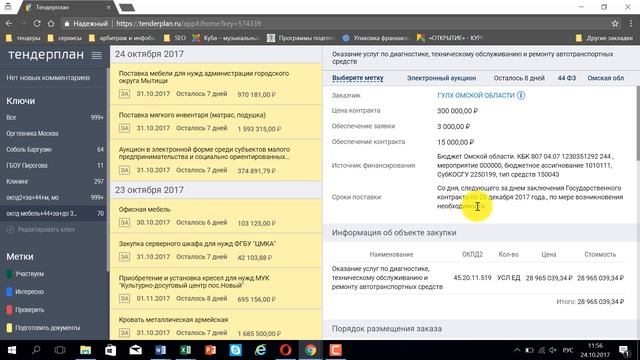Reload the page with the refresh icon

37,24
